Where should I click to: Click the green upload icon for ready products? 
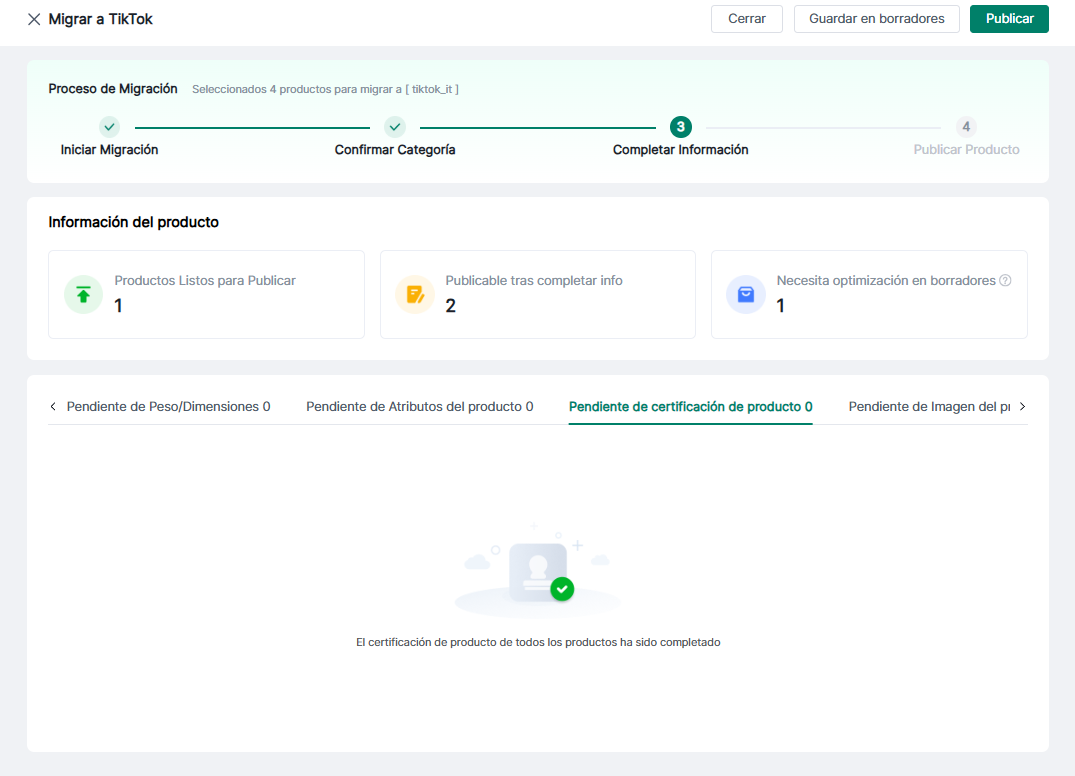coord(84,295)
